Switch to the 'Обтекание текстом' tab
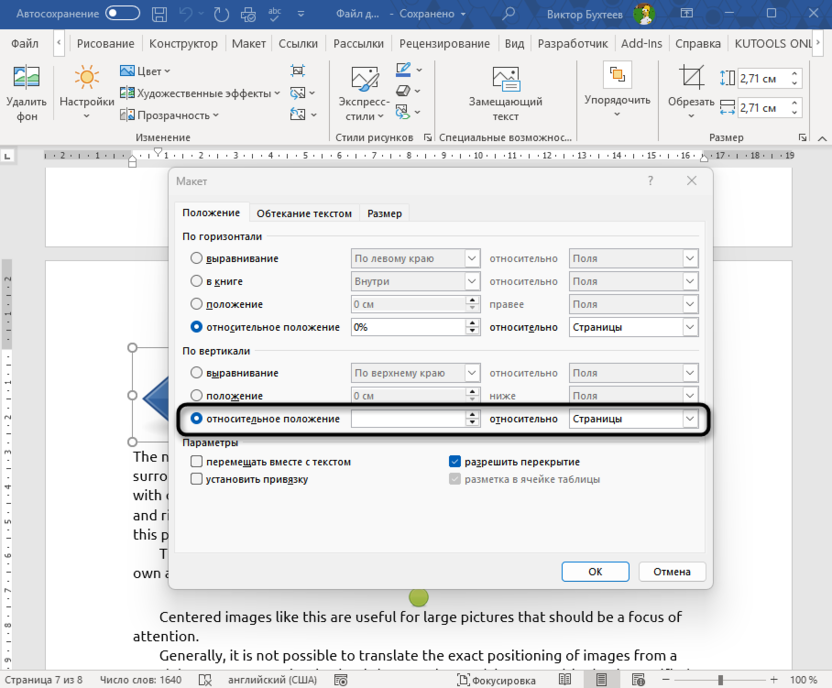The width and height of the screenshot is (832, 688). [304, 213]
